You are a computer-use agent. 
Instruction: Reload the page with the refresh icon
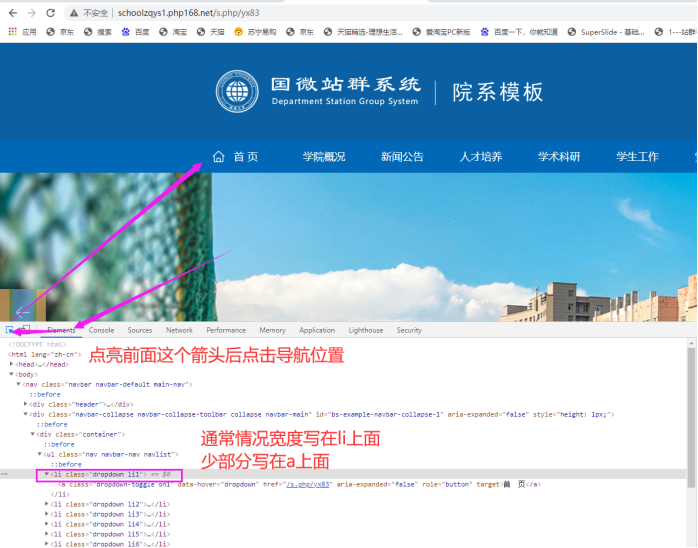[x=51, y=13]
